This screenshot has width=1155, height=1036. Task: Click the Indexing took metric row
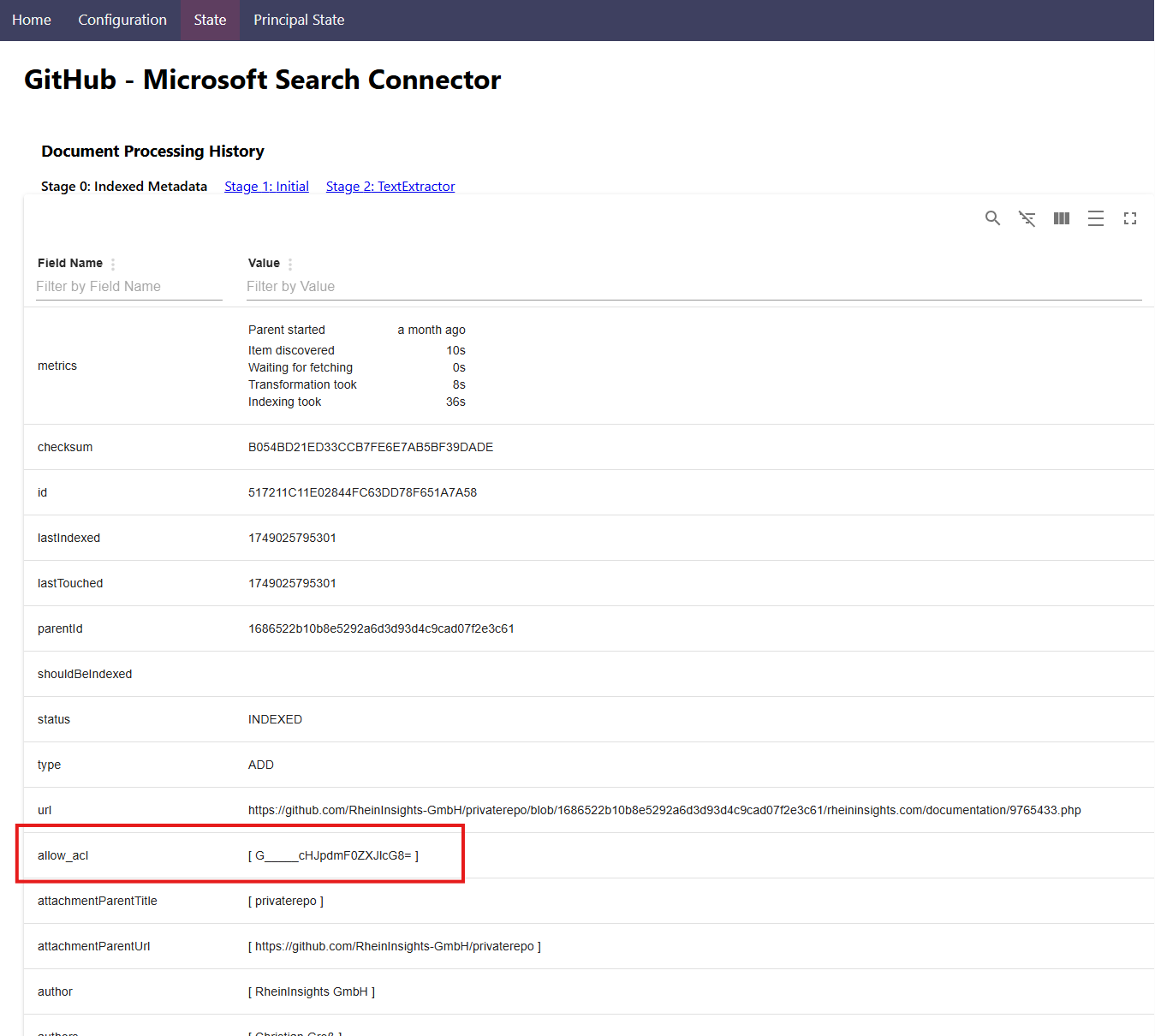(x=357, y=402)
